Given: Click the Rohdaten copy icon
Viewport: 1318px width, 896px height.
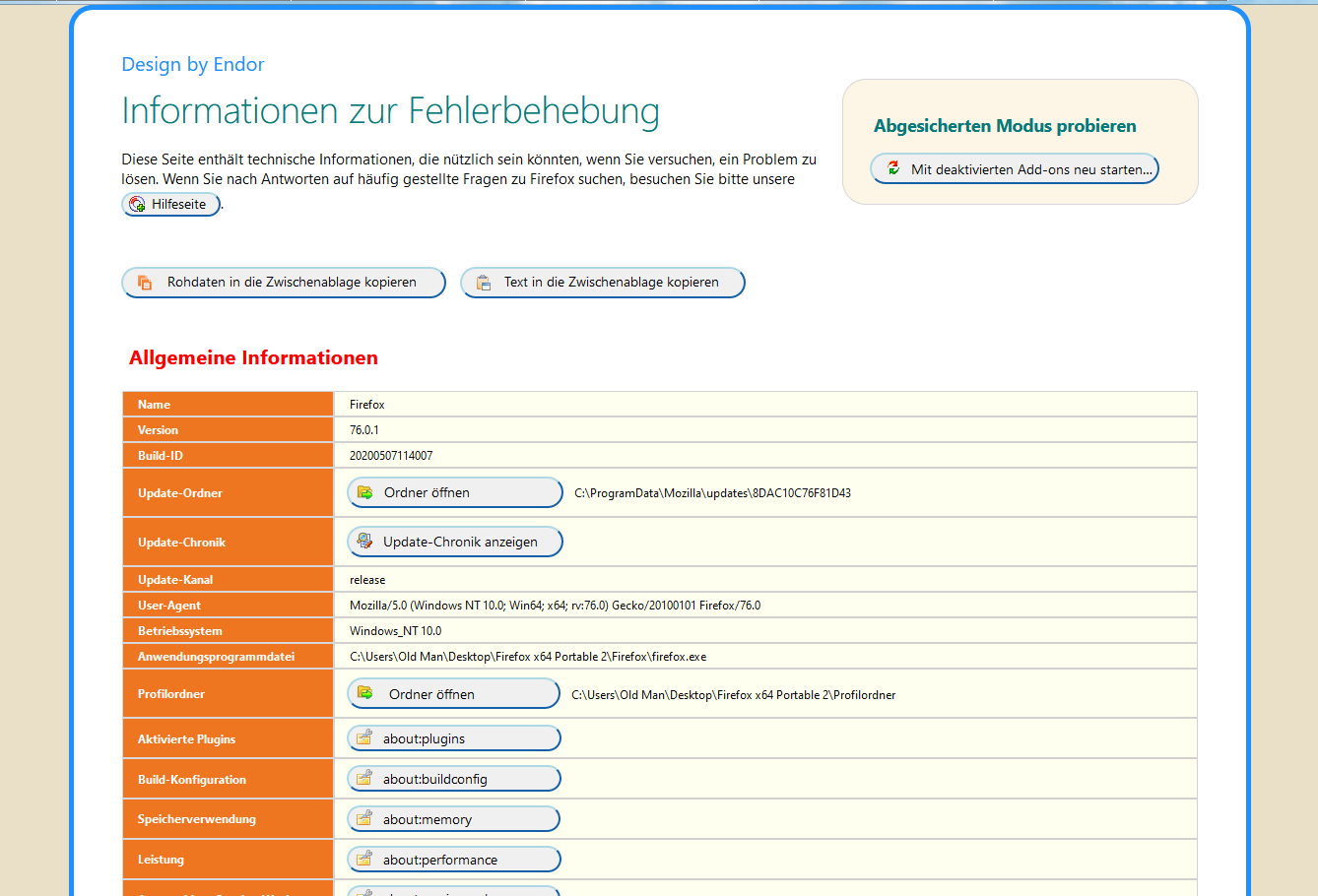Looking at the screenshot, I should tap(145, 283).
